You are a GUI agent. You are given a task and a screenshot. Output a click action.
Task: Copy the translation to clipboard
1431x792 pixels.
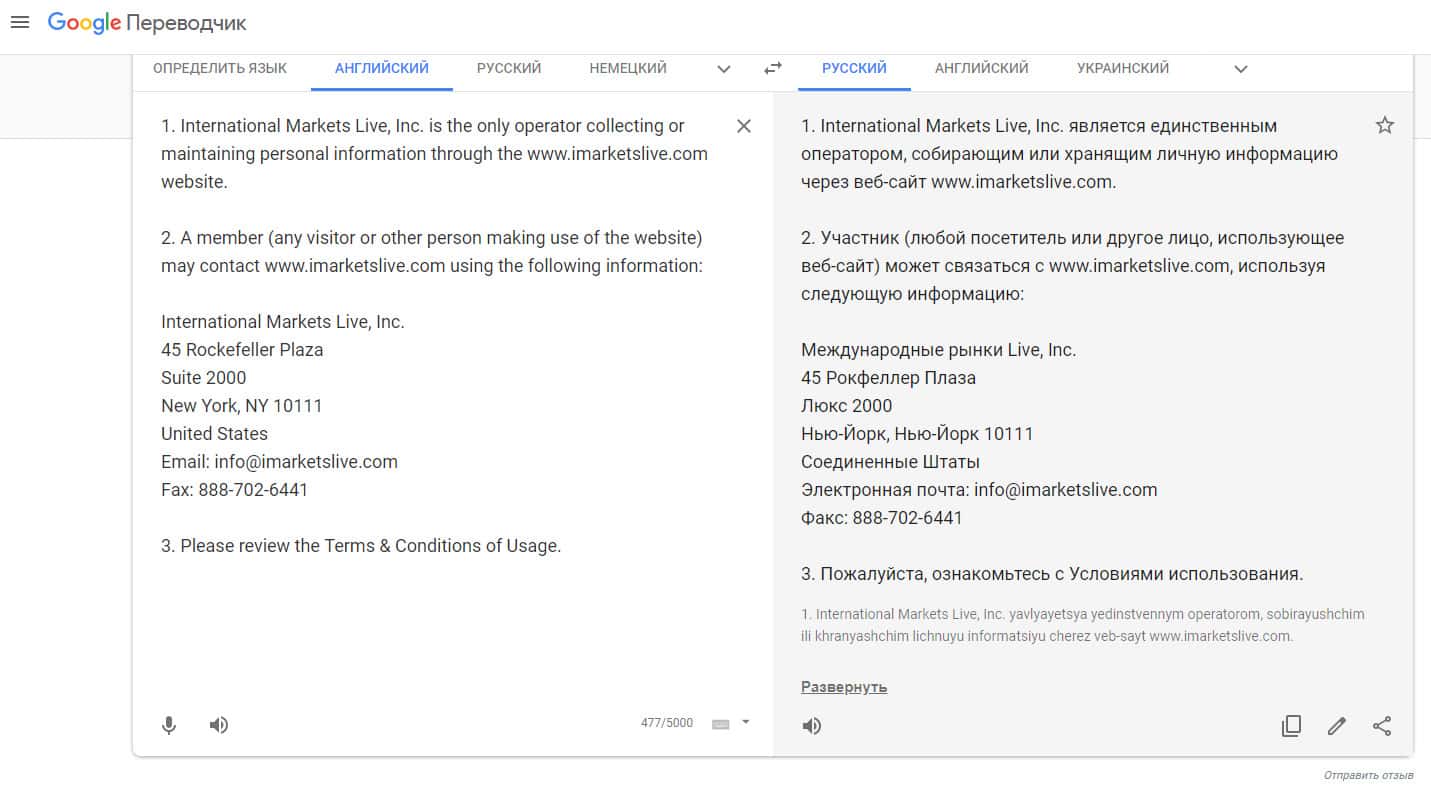coord(1291,726)
